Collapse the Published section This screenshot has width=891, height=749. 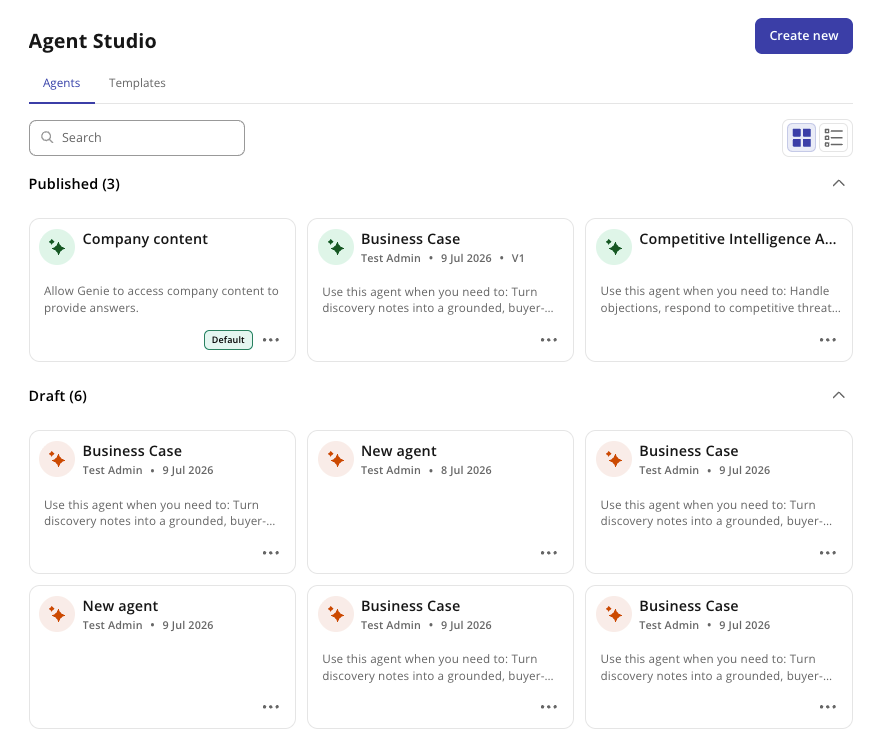(838, 183)
